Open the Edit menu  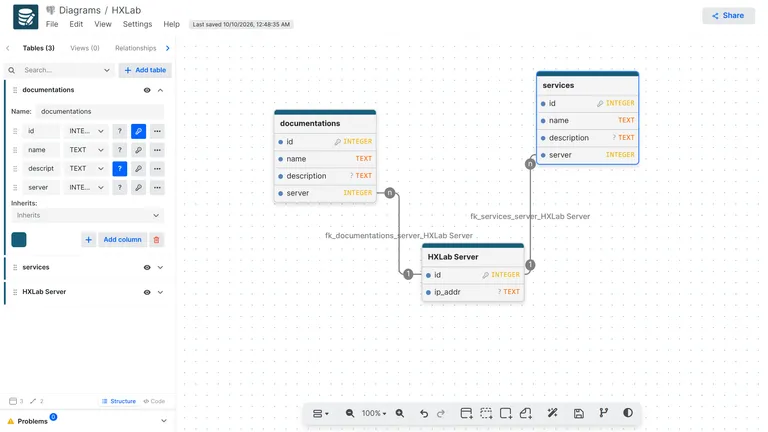(76, 24)
